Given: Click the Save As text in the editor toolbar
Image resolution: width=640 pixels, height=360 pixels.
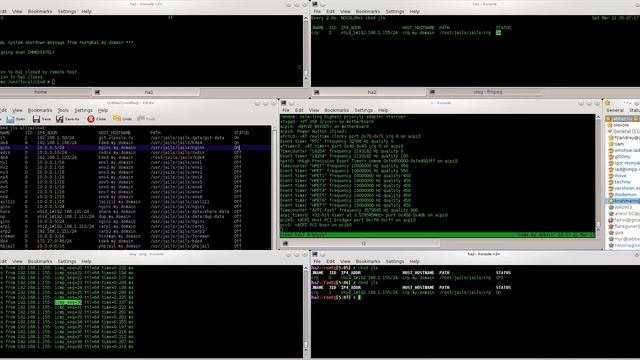Looking at the screenshot, I should (x=72, y=119).
